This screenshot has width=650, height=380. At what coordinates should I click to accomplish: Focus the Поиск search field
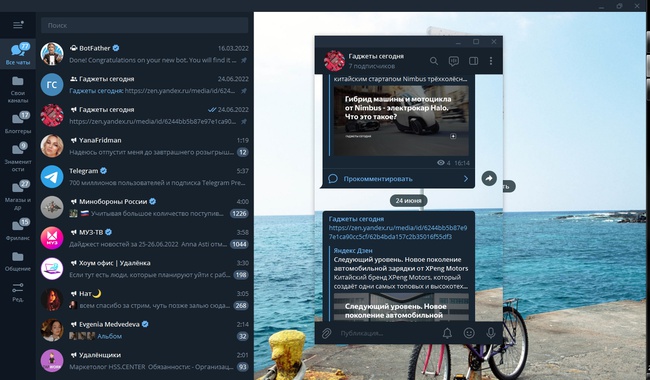coord(145,25)
